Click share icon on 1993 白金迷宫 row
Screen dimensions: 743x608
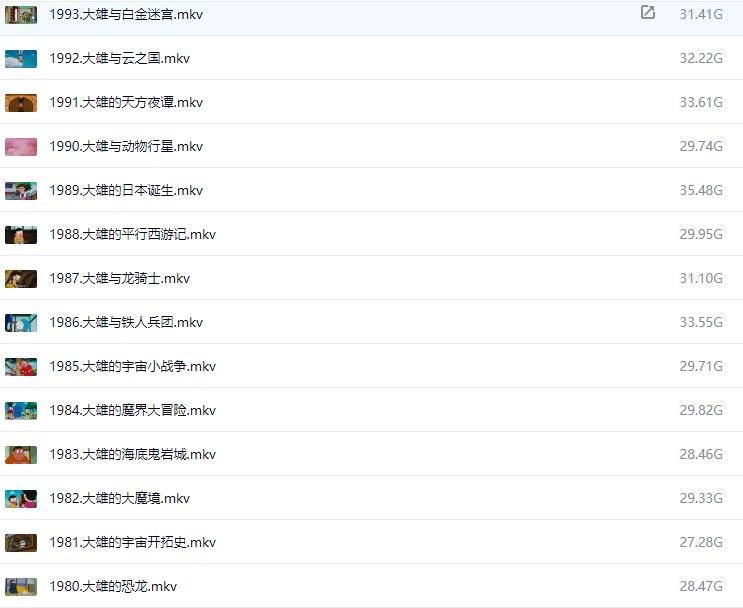[647, 13]
